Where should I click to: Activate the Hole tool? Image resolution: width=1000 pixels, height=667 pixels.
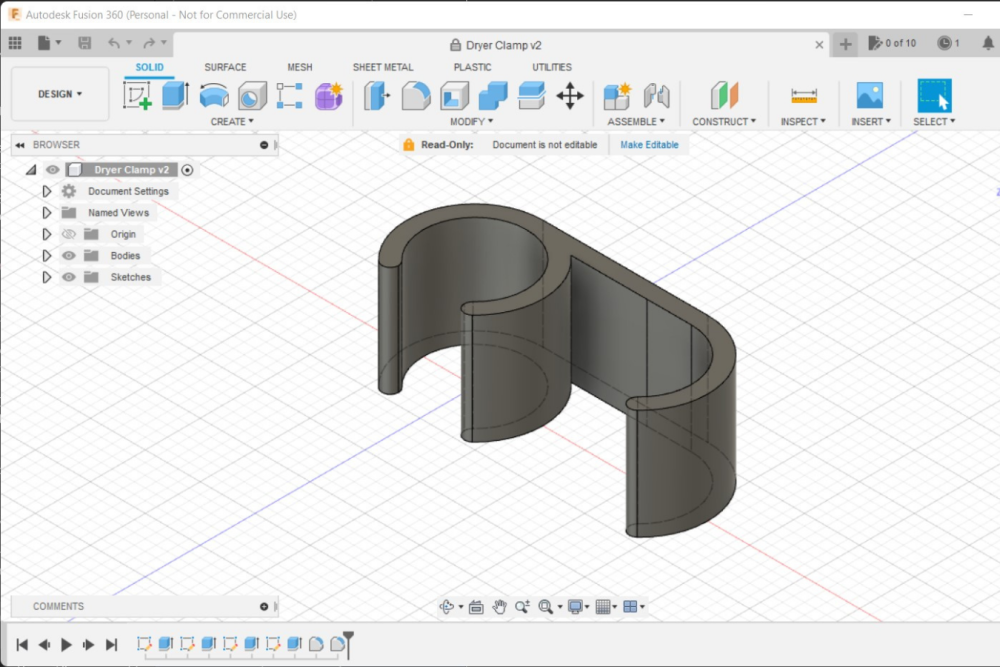tap(252, 96)
